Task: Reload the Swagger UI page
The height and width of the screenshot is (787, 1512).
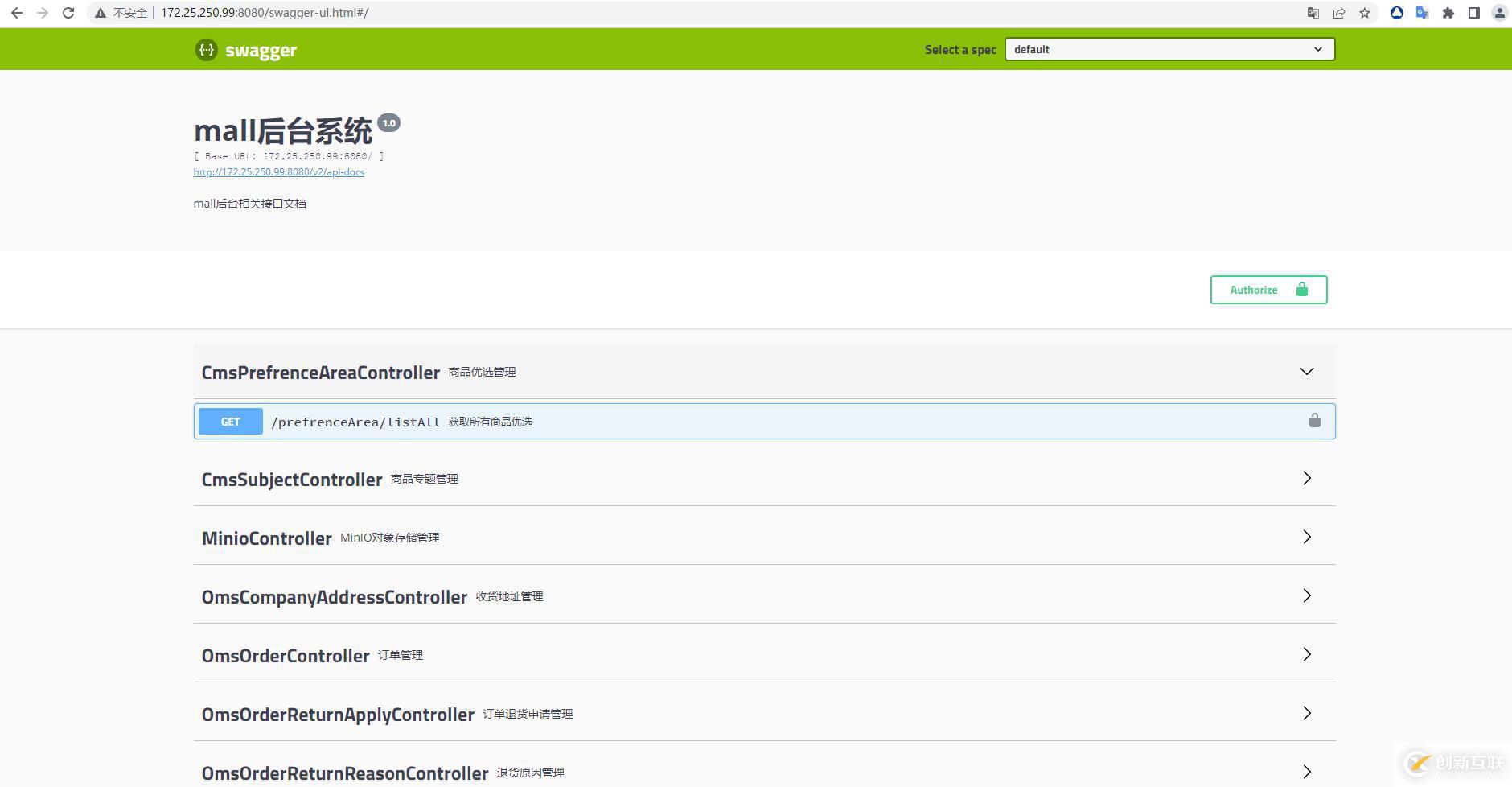Action: point(68,13)
